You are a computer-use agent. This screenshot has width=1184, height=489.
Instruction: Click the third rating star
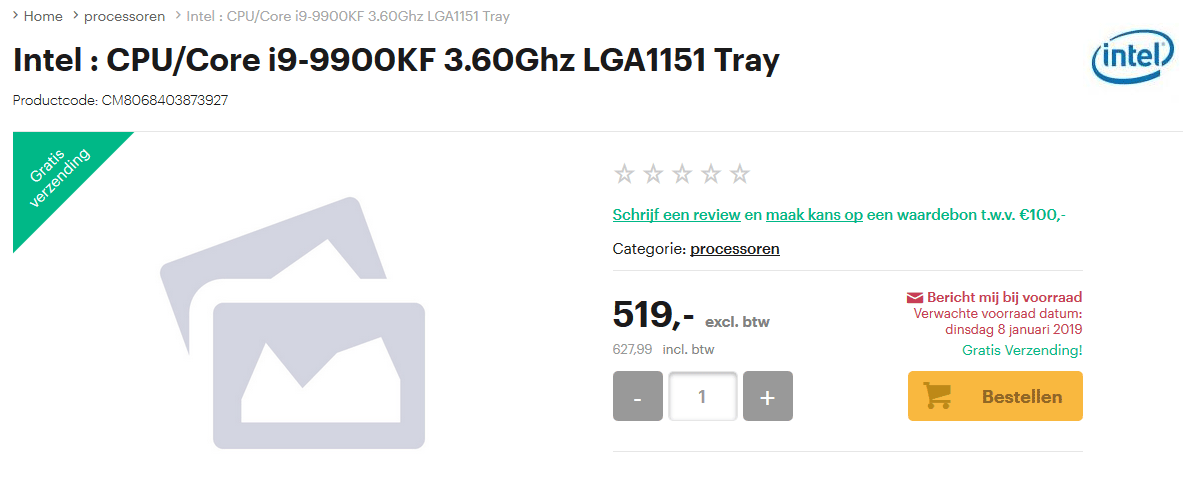pyautogui.click(x=682, y=174)
